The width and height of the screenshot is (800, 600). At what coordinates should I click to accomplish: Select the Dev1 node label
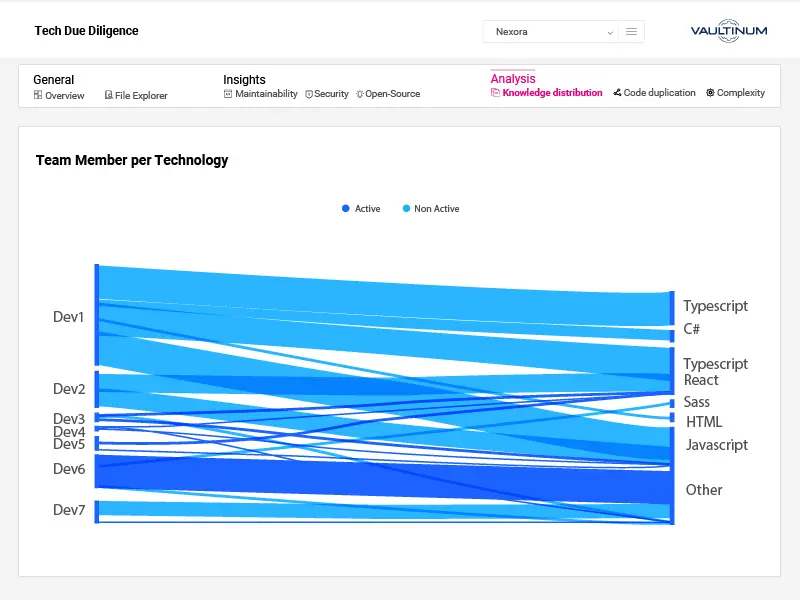[68, 317]
